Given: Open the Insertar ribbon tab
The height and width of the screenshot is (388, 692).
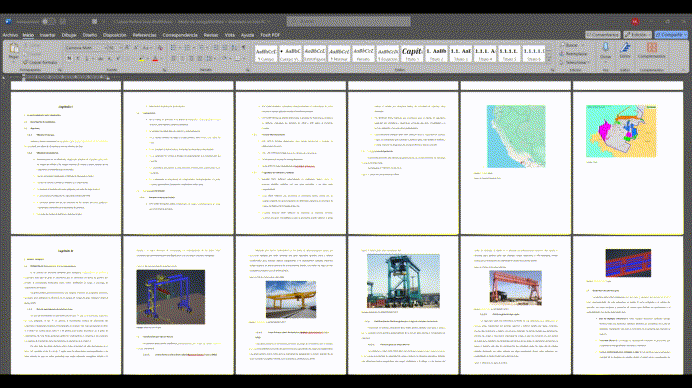Looking at the screenshot, I should pyautogui.click(x=48, y=35).
